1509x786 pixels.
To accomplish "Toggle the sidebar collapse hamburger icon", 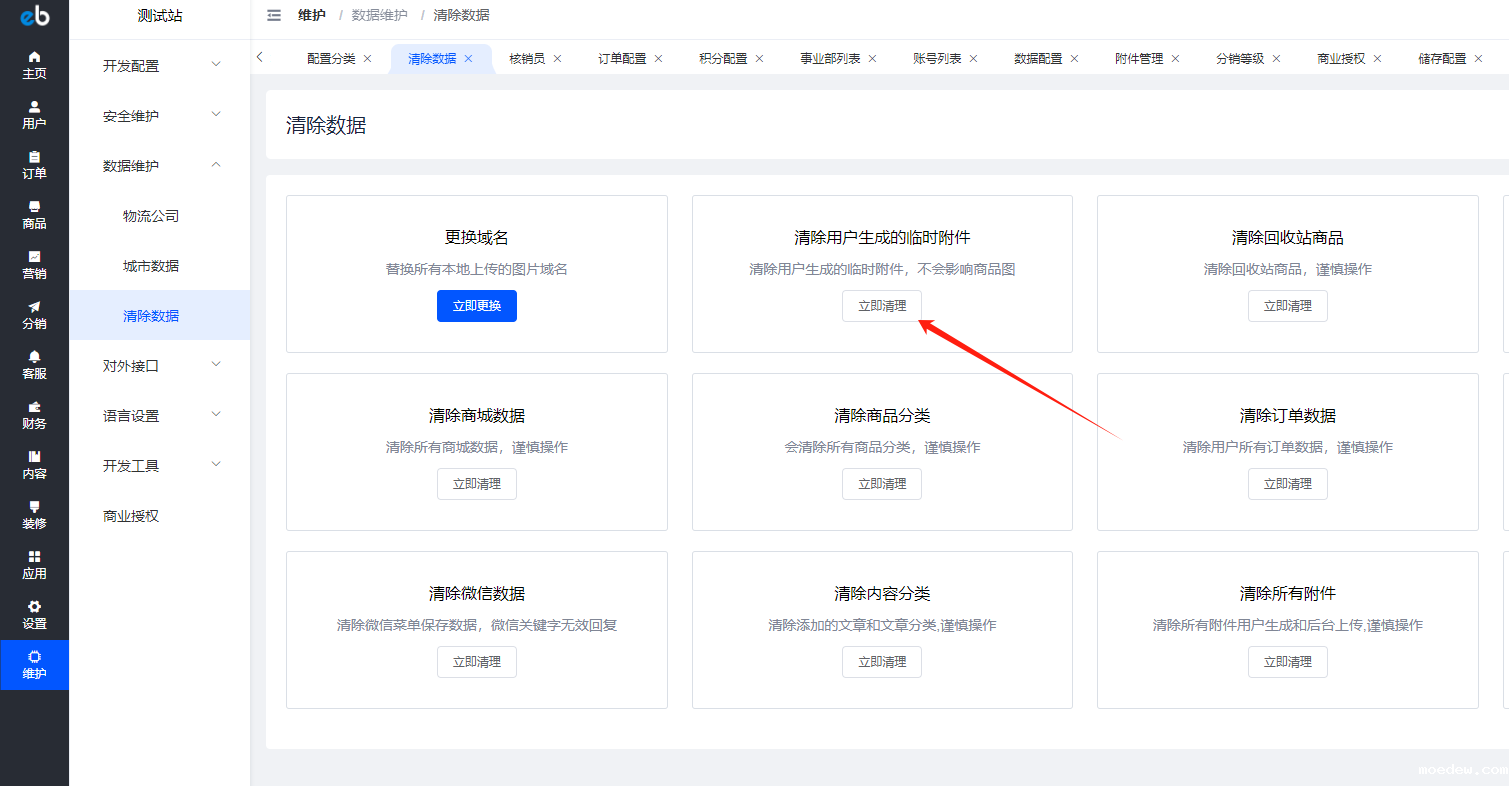I will coord(274,15).
